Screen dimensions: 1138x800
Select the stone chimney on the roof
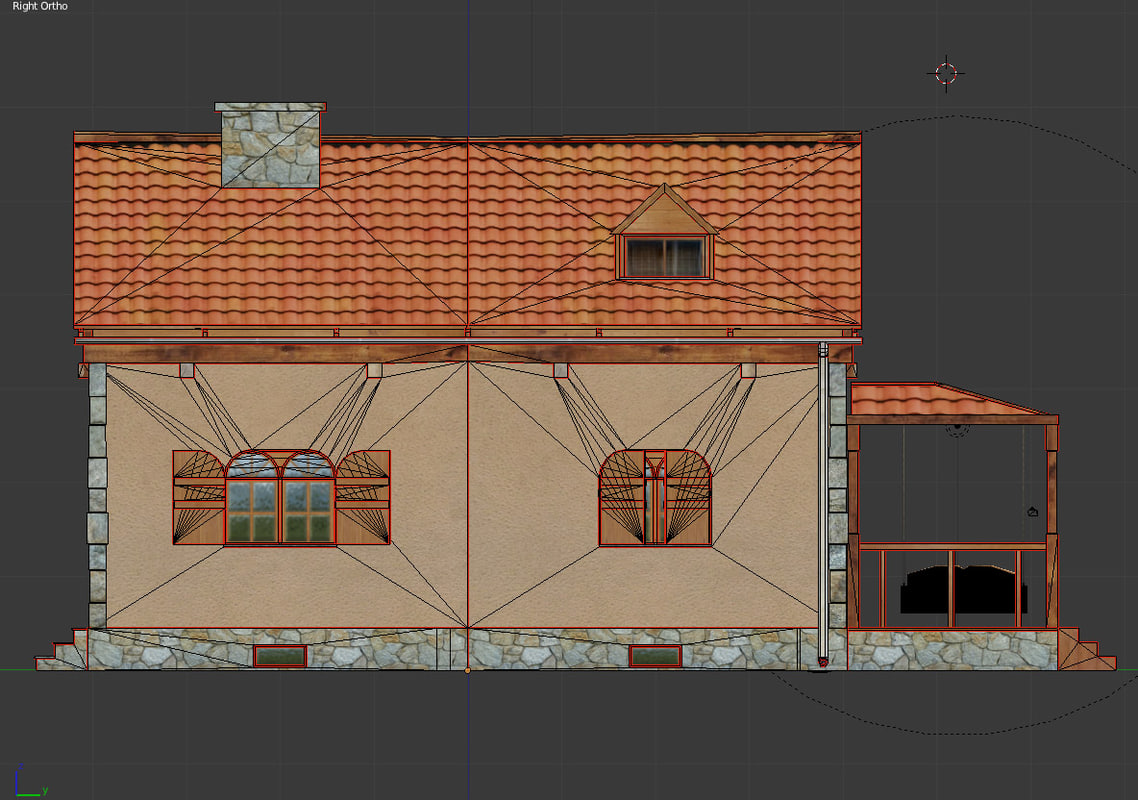[270, 146]
